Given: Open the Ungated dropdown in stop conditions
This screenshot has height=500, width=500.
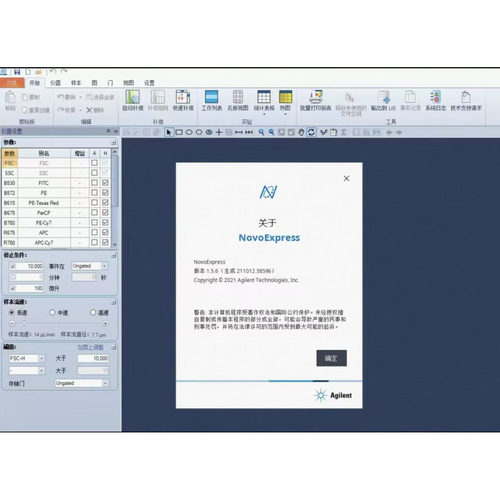Looking at the screenshot, I should tap(90, 266).
